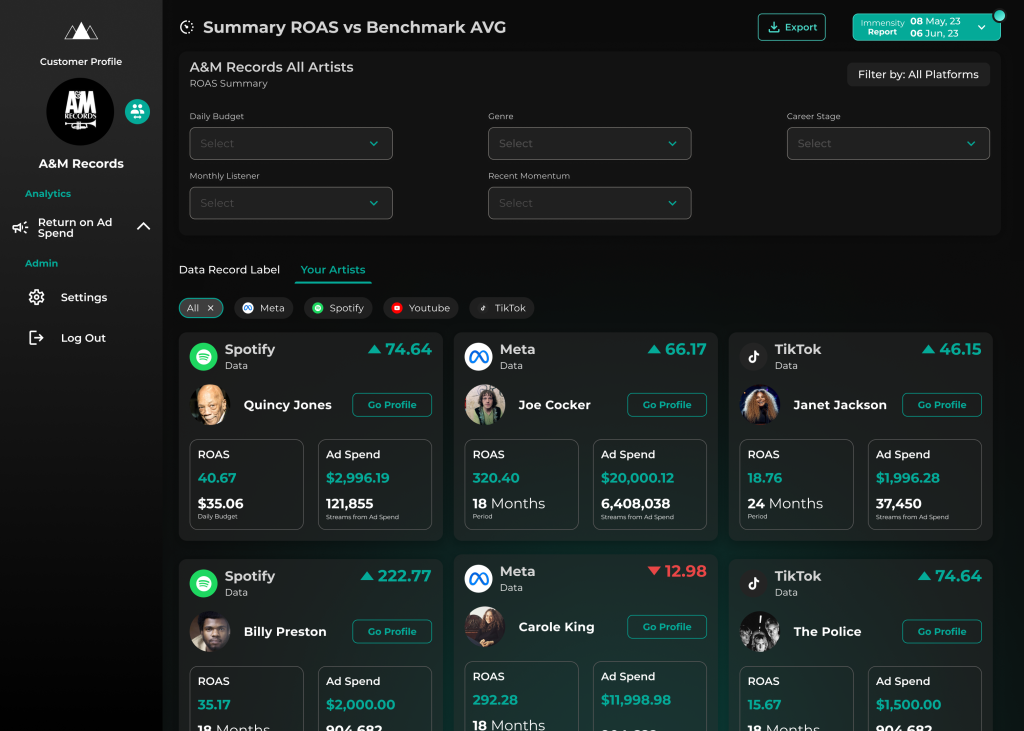Open Billy Preston photo thumbnail
Viewport: 1024px width, 731px height.
[210, 631]
